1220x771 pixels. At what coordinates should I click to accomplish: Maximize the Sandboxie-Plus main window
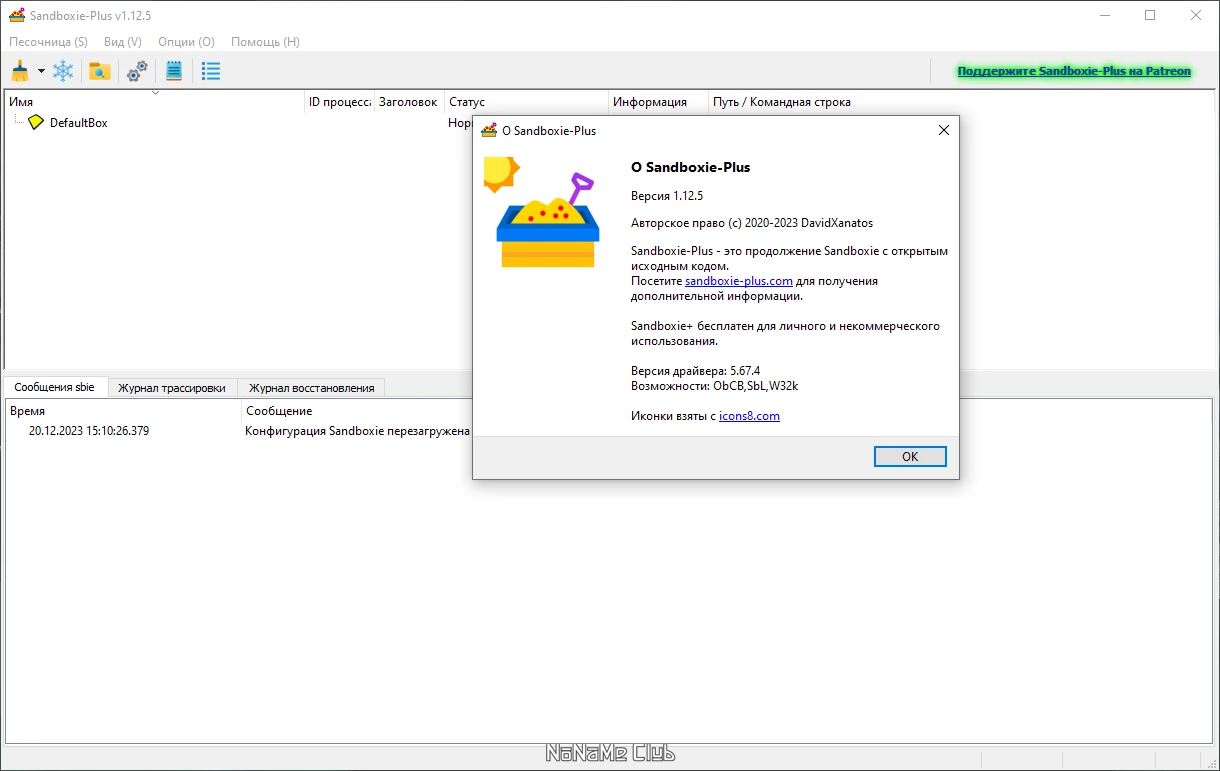tap(1150, 15)
